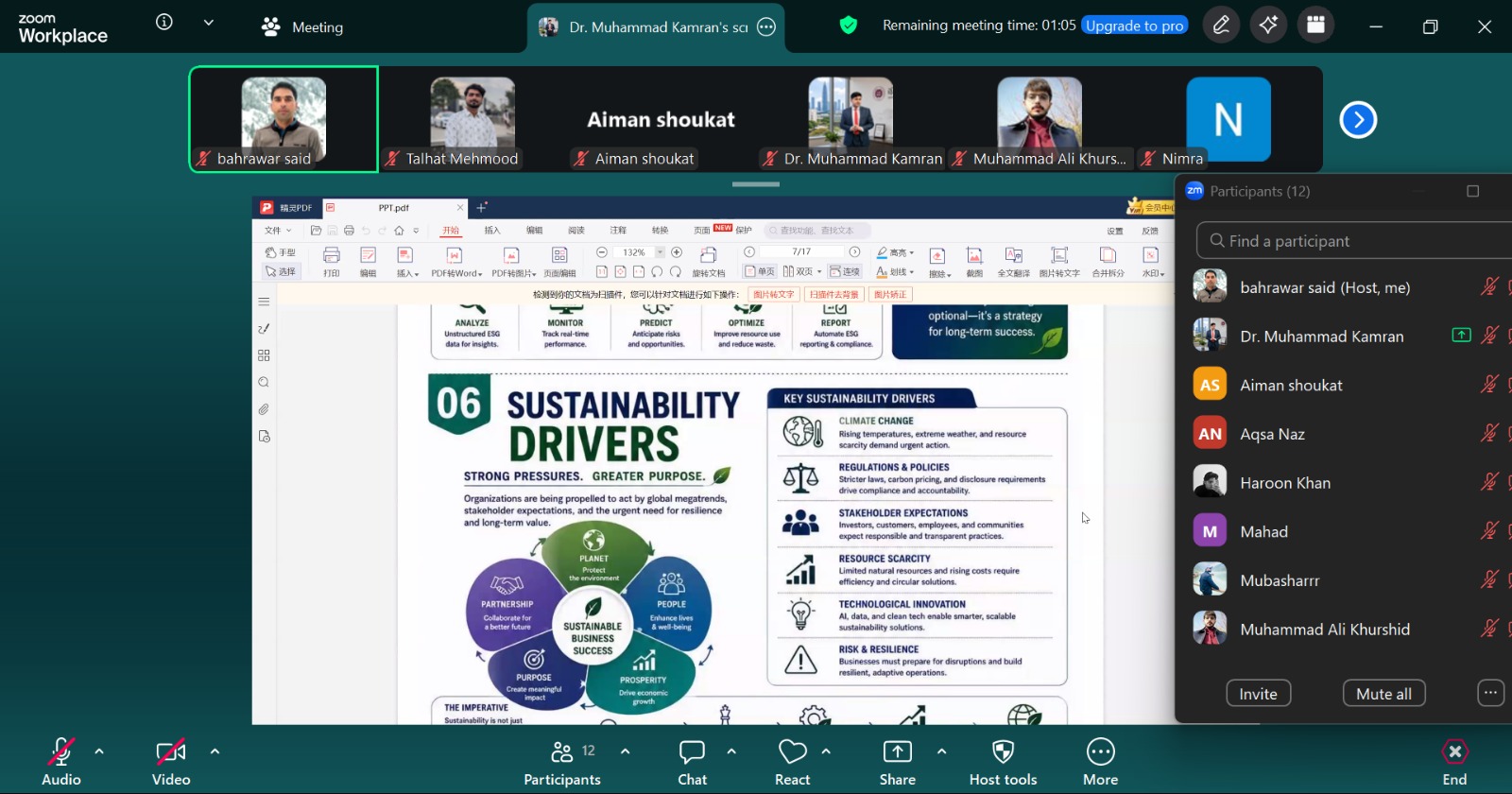Toggle Aqsa Naz's muted microphone icon
The image size is (1512, 794).
pyautogui.click(x=1489, y=434)
